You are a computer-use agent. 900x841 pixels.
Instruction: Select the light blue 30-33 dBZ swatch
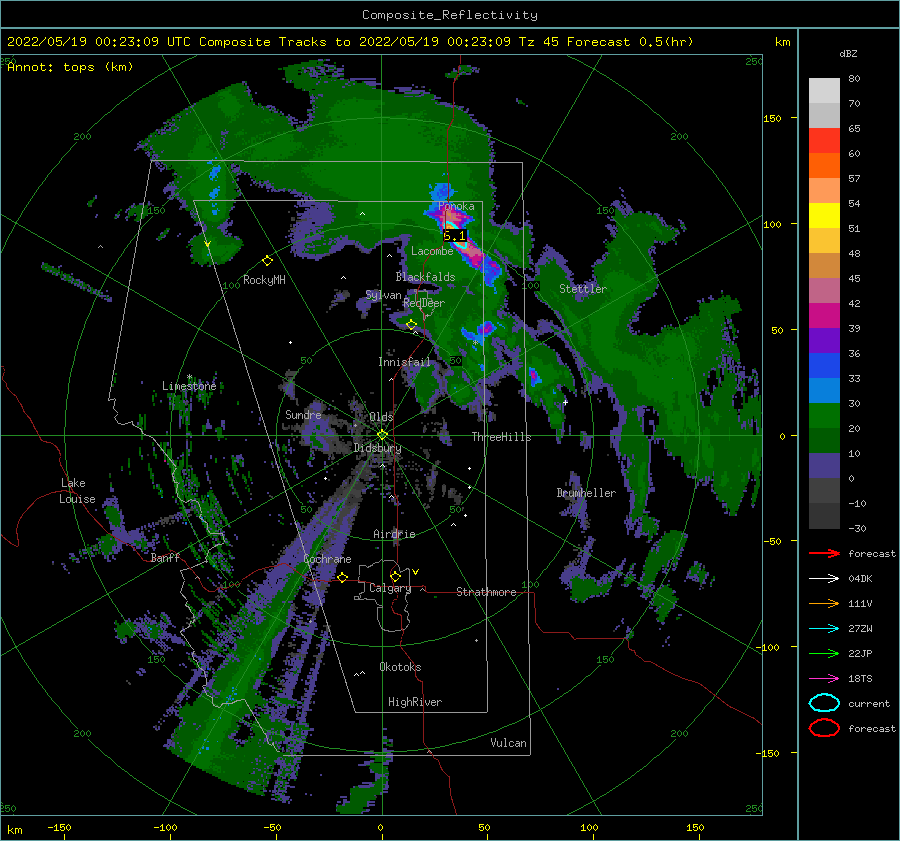[824, 391]
